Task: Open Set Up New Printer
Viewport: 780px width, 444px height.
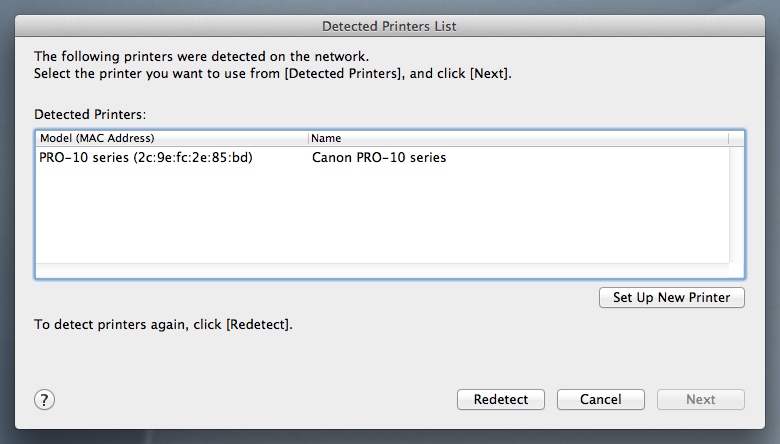Action: click(672, 297)
